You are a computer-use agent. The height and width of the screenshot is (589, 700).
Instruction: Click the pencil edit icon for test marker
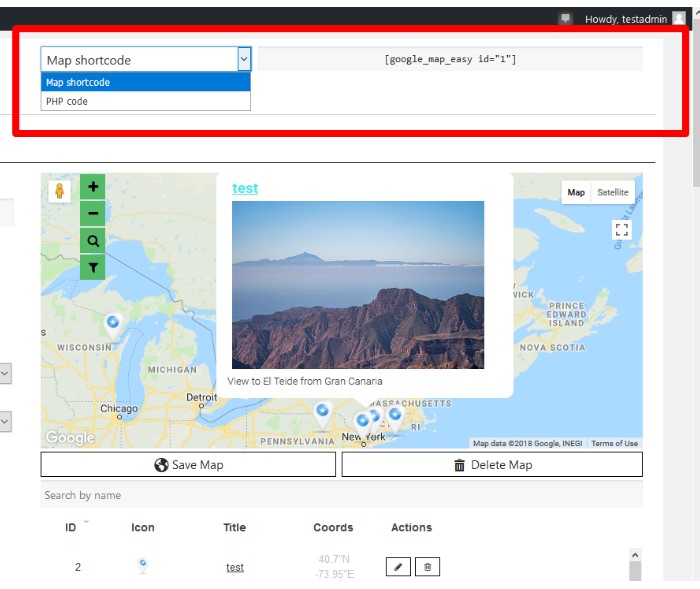(398, 567)
